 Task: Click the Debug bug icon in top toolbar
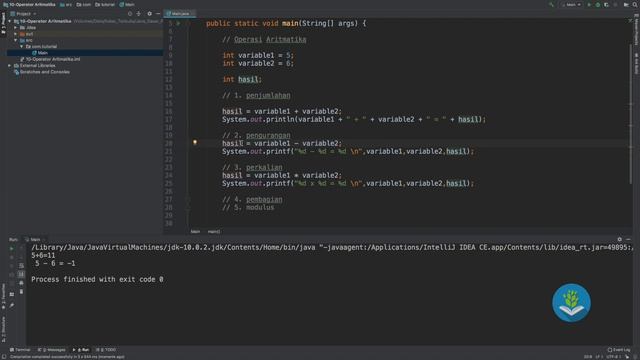coord(598,4)
